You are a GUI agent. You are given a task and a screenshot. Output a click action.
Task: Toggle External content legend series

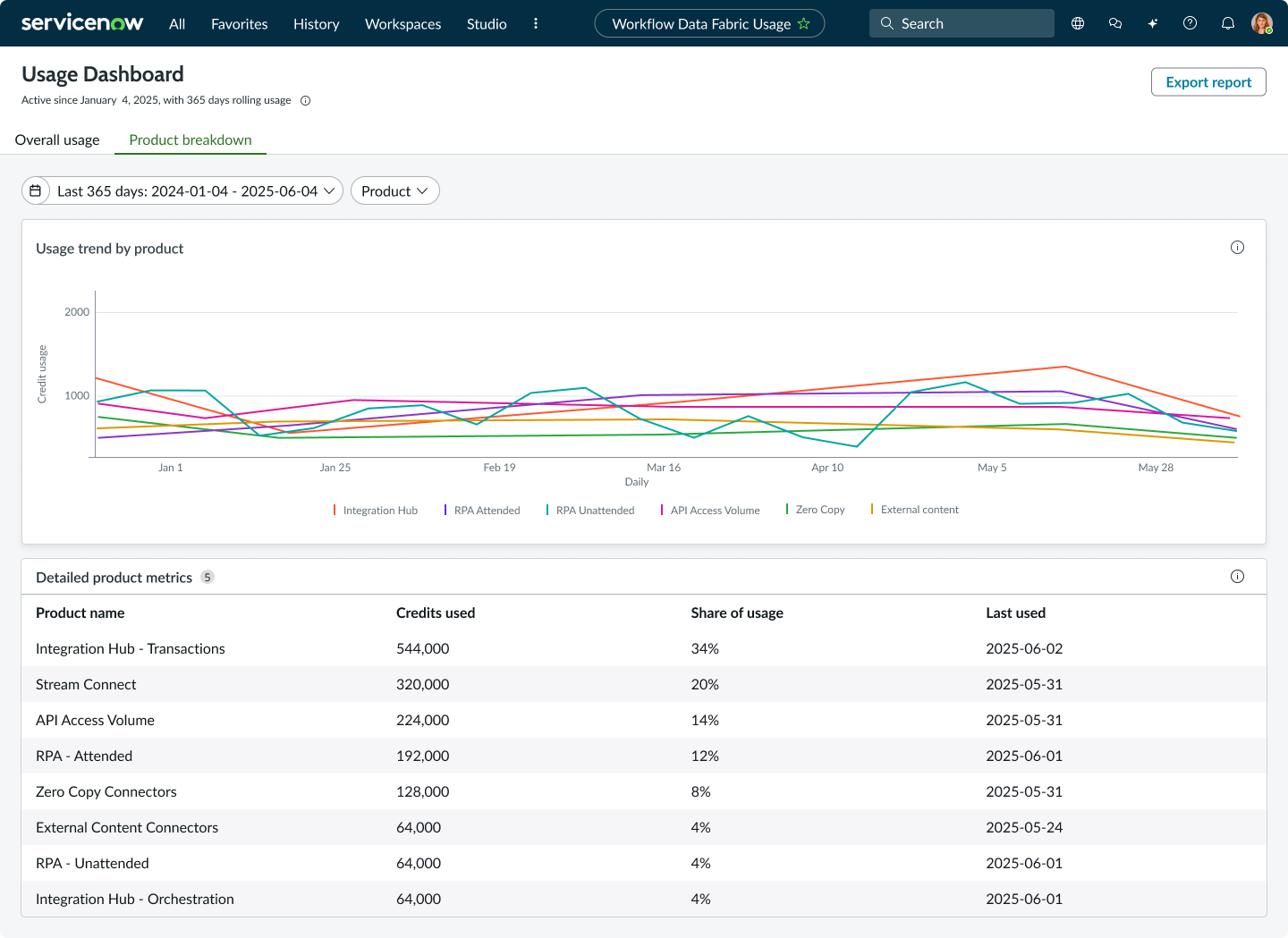[x=914, y=510]
